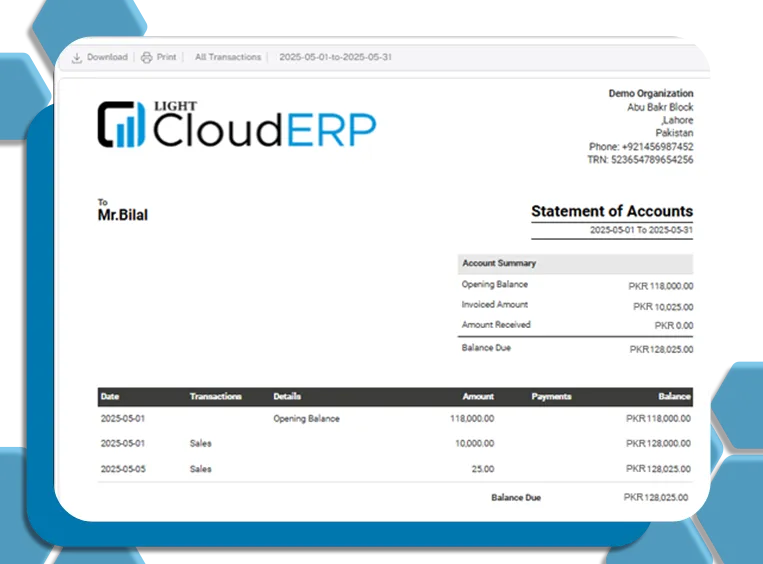Click the Download arrow icon

pos(76,58)
